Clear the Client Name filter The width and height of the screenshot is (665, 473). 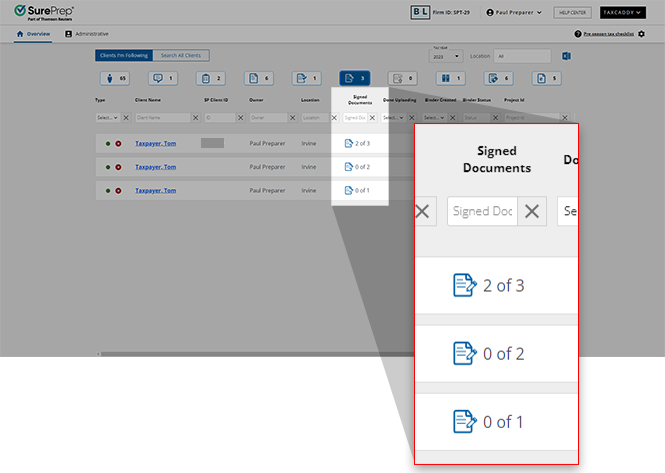(x=196, y=118)
